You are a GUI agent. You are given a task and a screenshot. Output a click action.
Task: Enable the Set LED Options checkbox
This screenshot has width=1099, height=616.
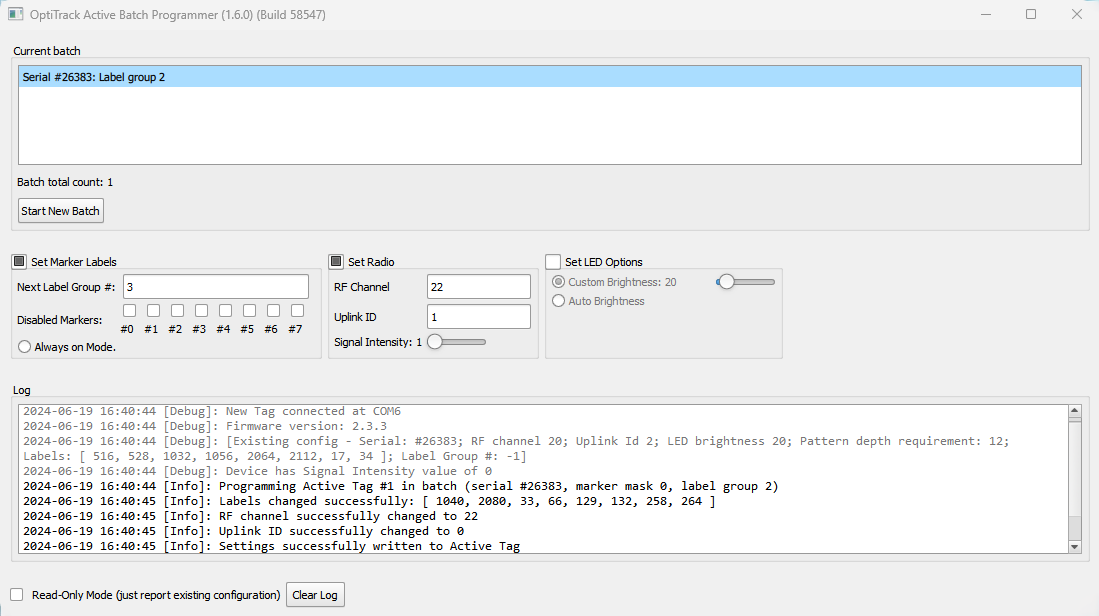pyautogui.click(x=553, y=262)
